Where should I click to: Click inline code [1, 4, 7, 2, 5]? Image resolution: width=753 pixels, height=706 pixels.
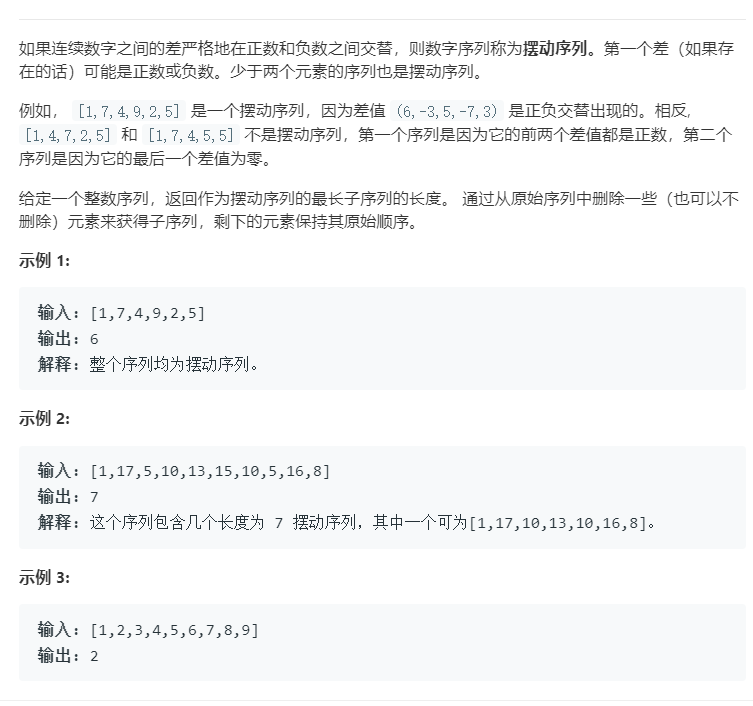[x=68, y=135]
